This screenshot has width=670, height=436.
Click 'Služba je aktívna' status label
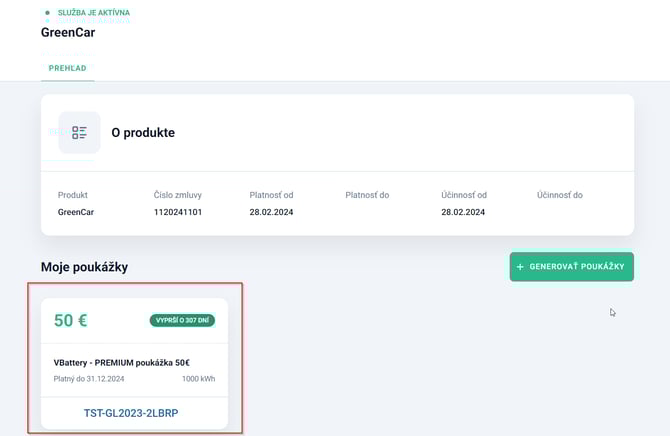94,12
